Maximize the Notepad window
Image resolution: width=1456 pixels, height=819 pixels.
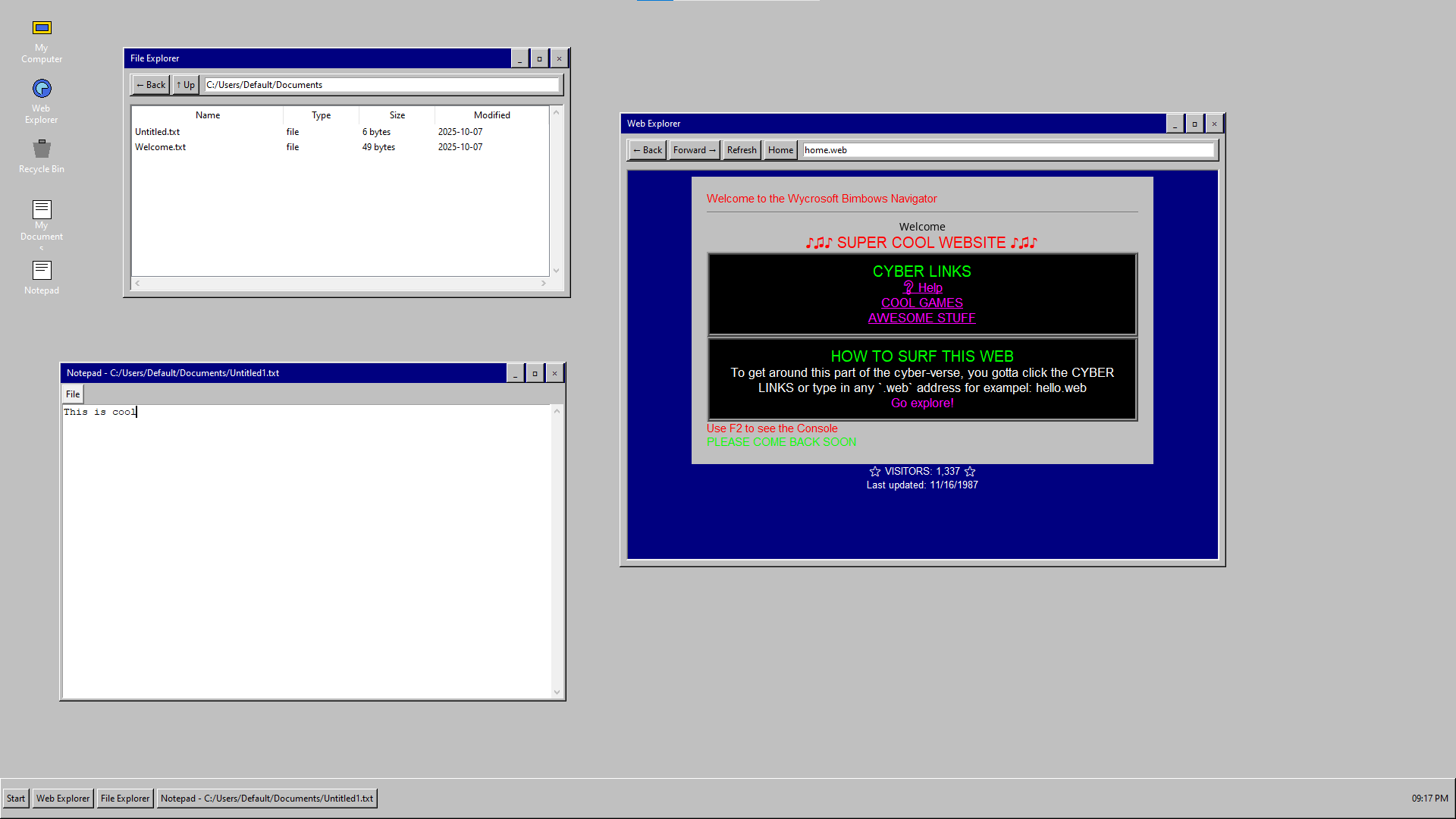(x=535, y=373)
